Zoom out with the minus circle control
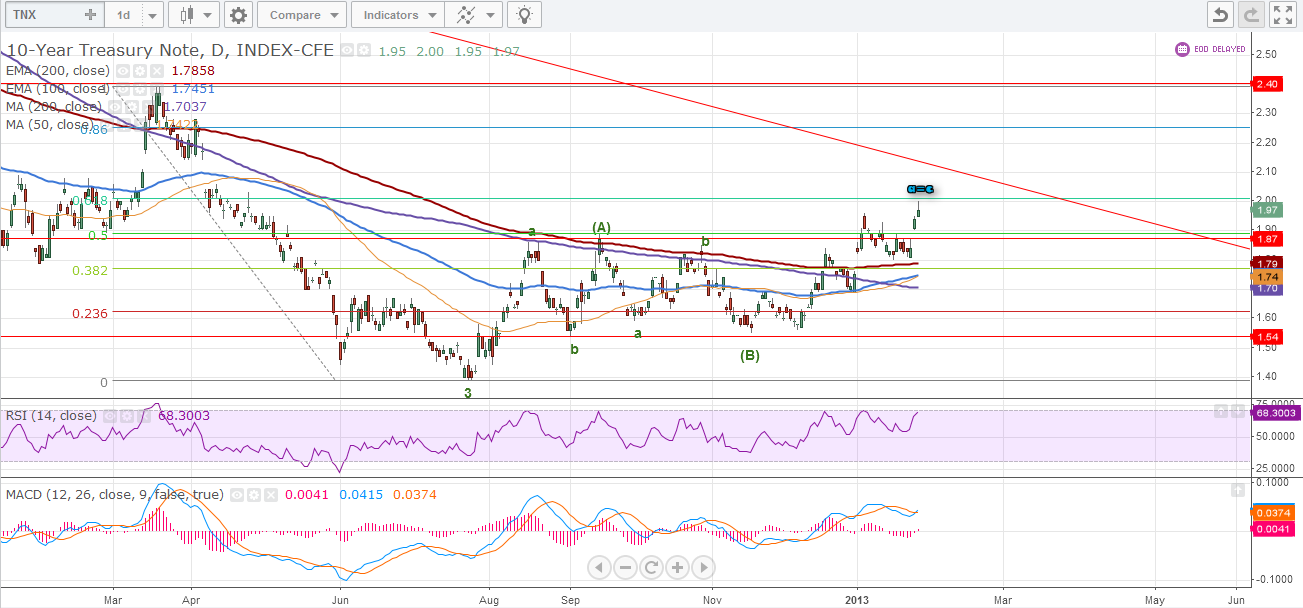 click(x=625, y=568)
